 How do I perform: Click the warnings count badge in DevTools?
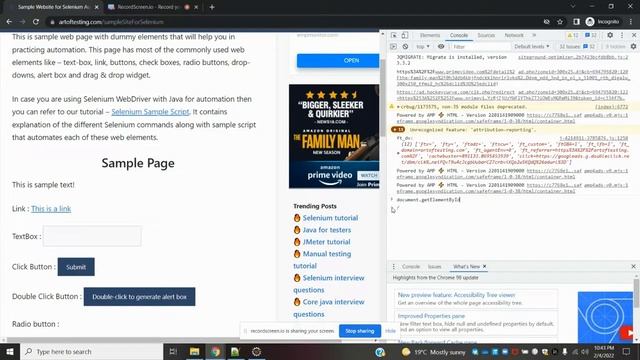[x=573, y=36]
